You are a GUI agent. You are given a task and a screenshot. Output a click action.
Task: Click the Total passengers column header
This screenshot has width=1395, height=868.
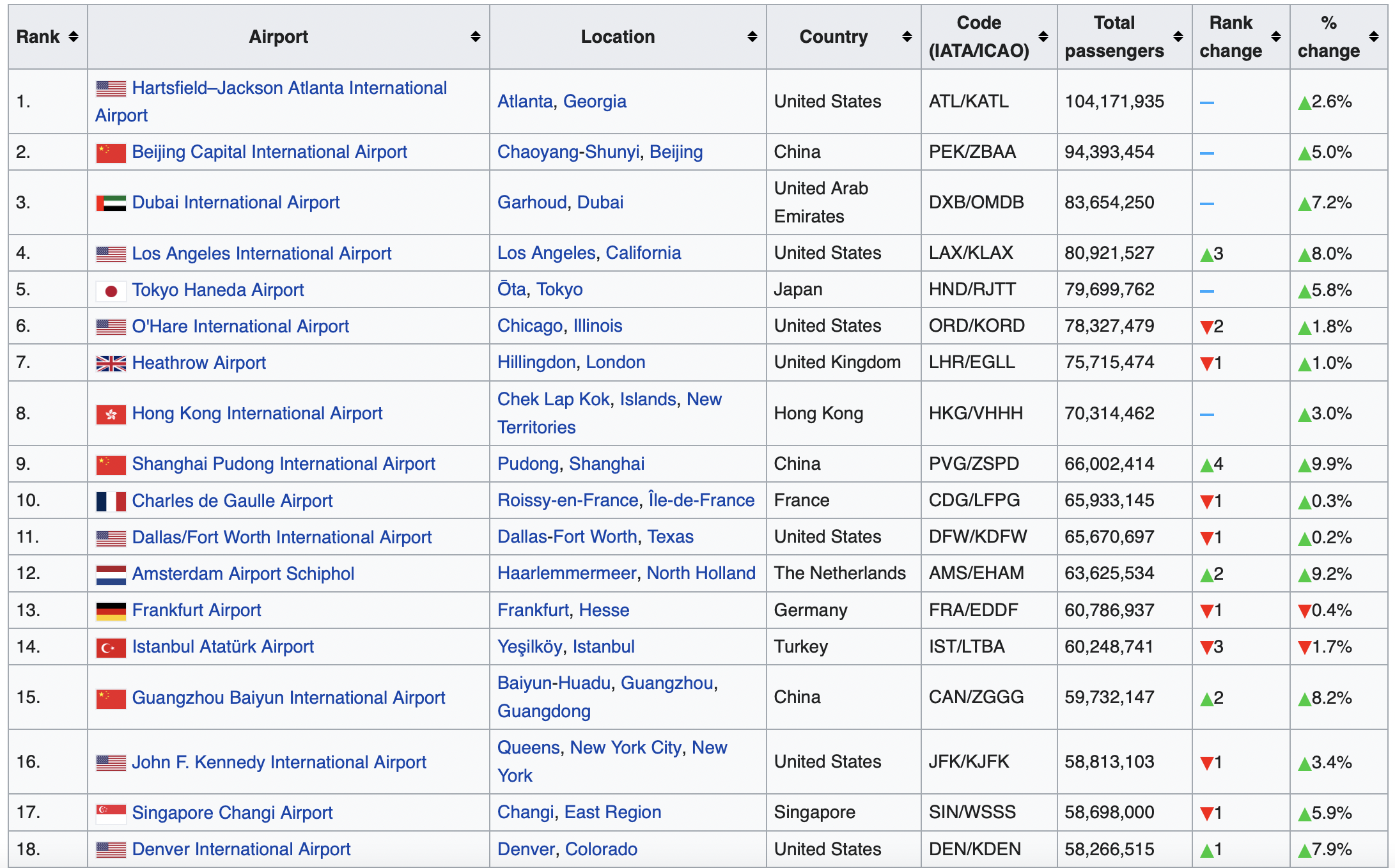point(1113,37)
